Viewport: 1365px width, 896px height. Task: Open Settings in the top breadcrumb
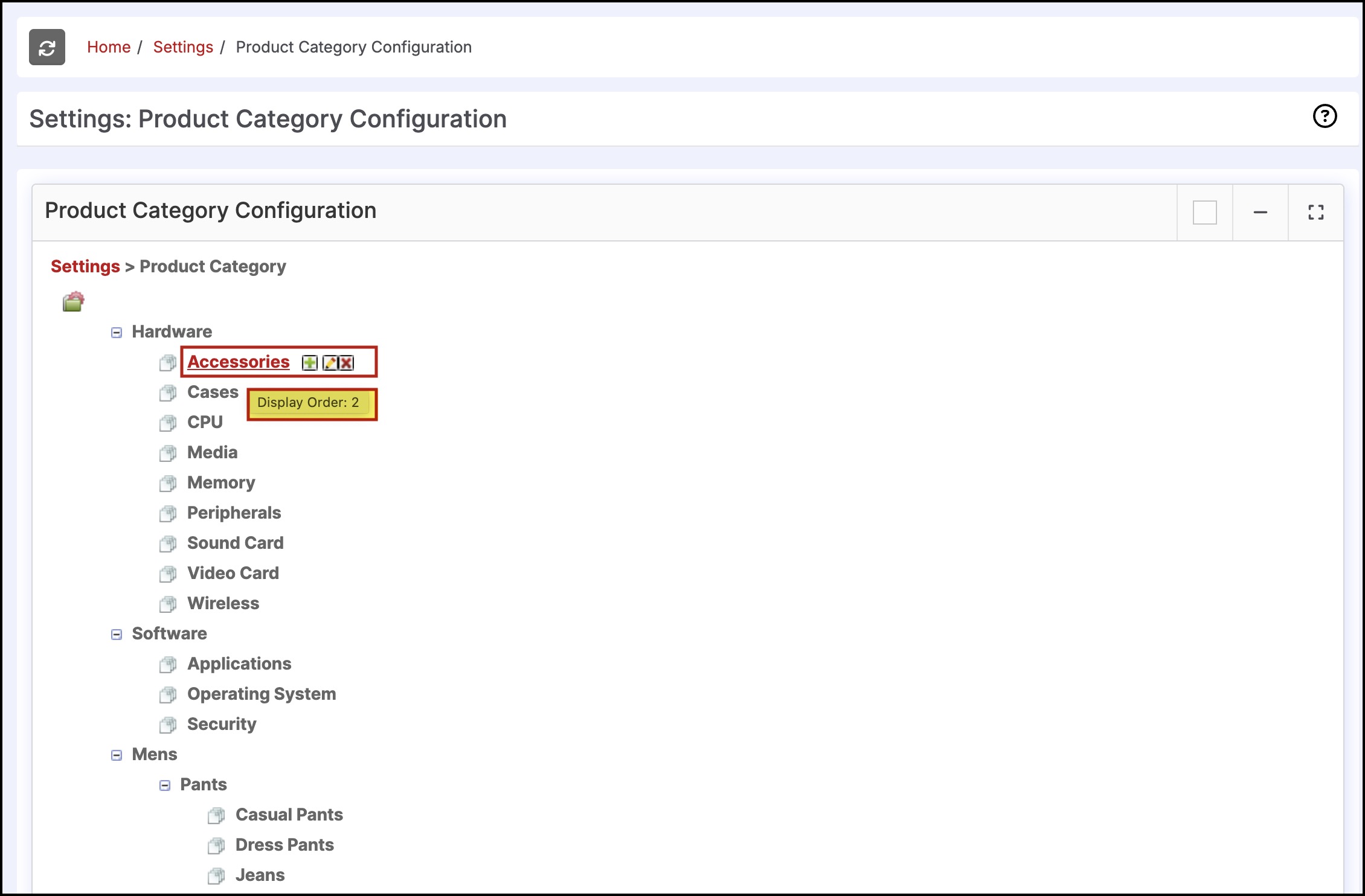pyautogui.click(x=183, y=47)
